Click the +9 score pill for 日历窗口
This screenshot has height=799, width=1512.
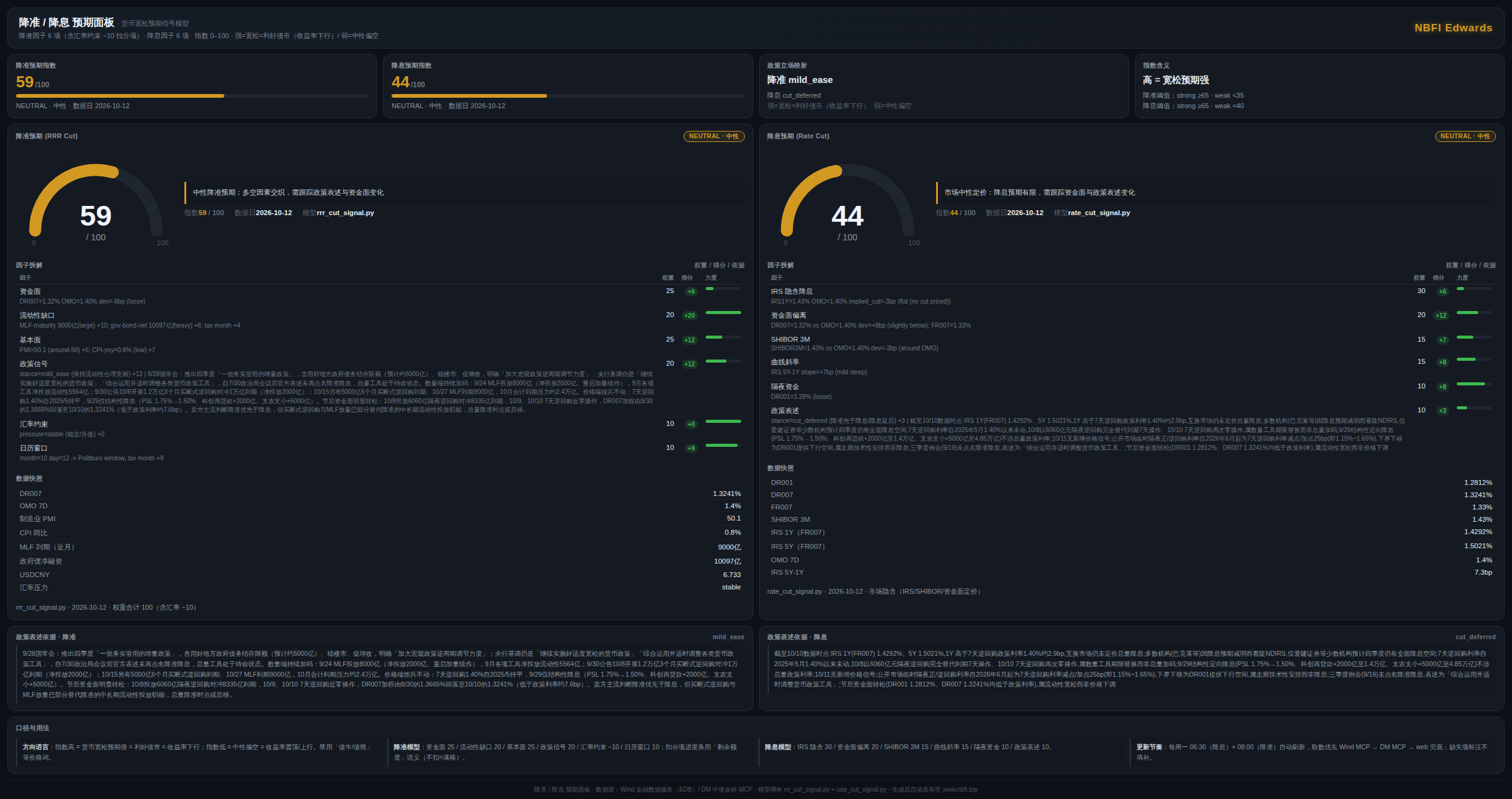pyautogui.click(x=691, y=448)
